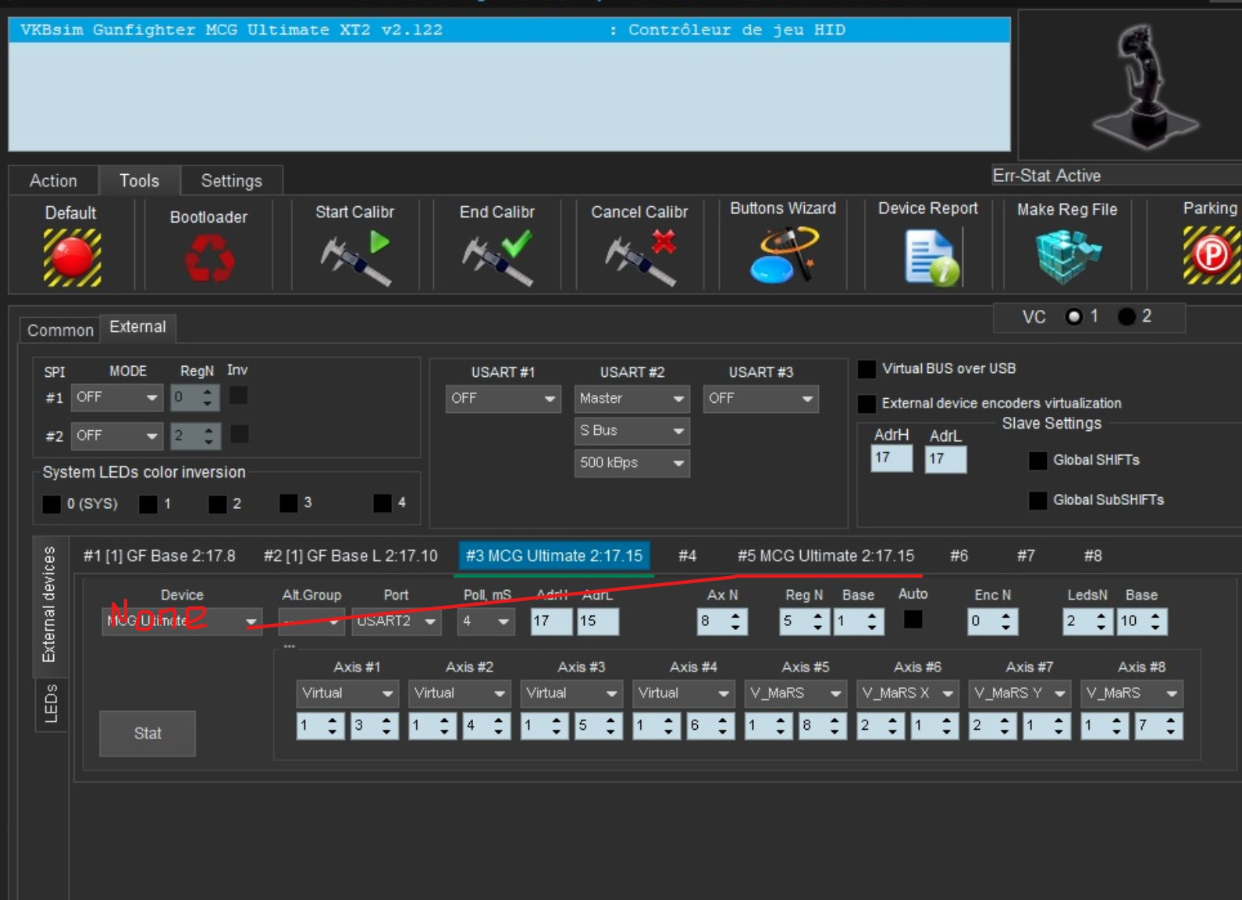Toggle System LED 3 color inversion checkbox
The height and width of the screenshot is (900, 1242).
[289, 503]
